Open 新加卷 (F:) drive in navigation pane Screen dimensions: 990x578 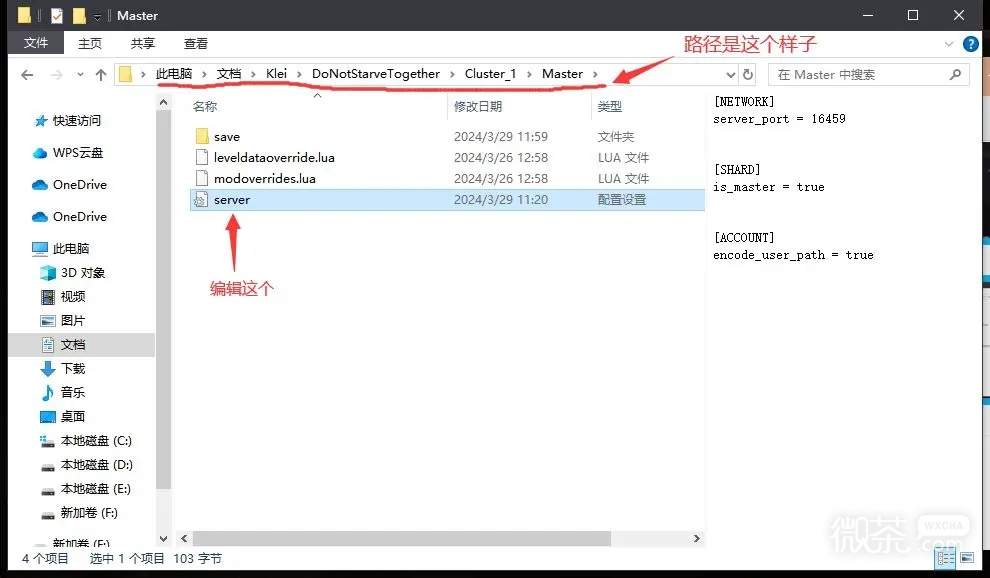click(89, 513)
